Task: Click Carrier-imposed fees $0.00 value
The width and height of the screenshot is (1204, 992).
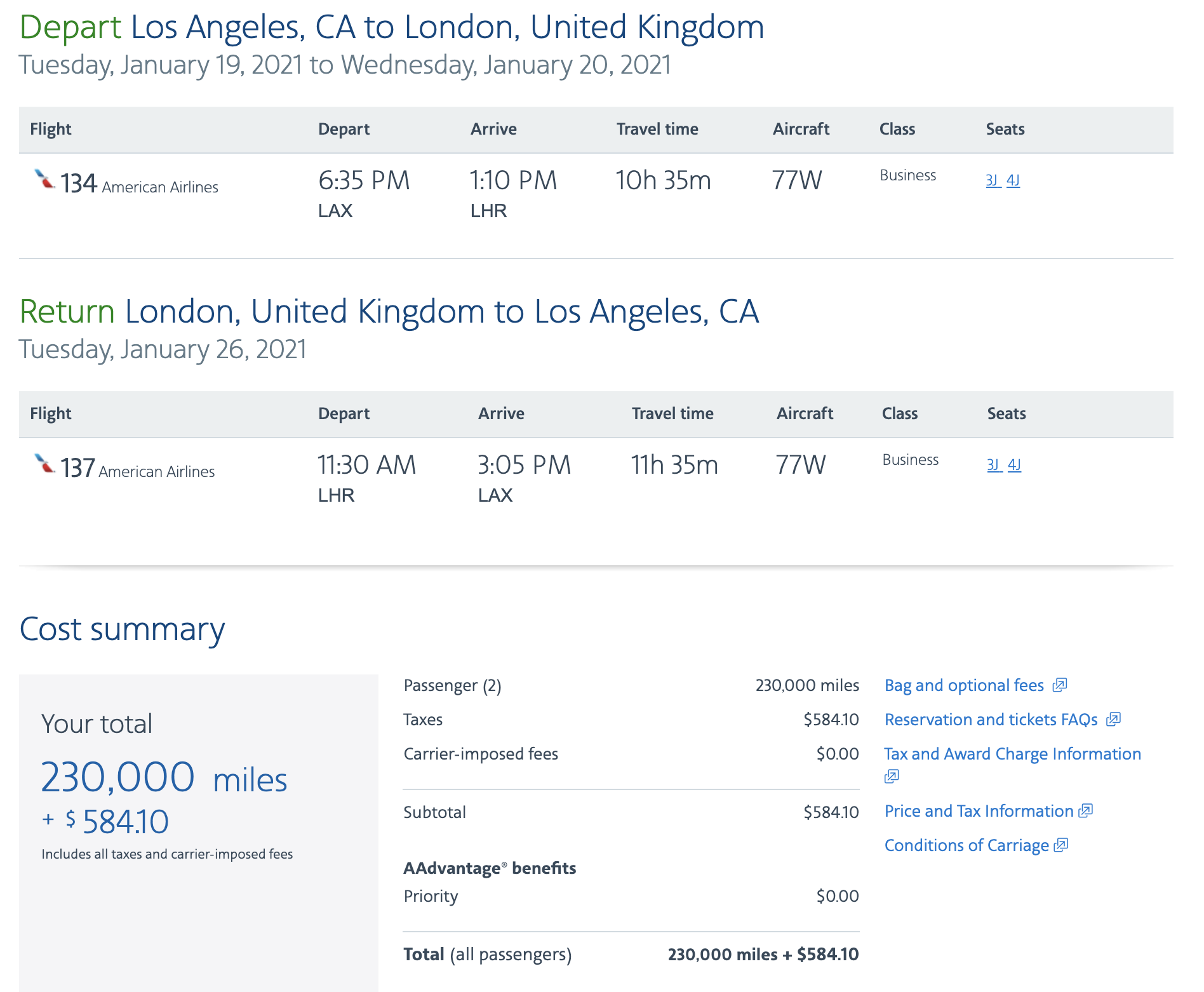Action: coord(838,754)
